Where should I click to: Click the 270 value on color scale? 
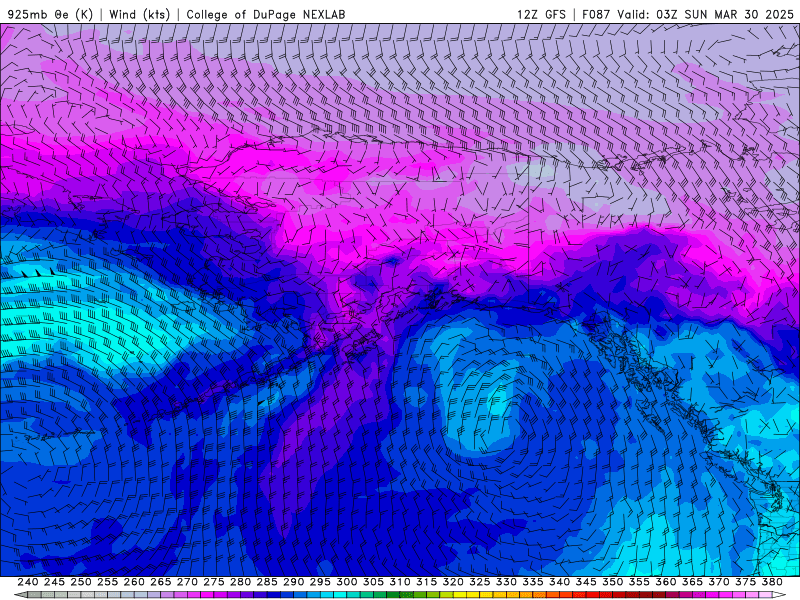187,582
